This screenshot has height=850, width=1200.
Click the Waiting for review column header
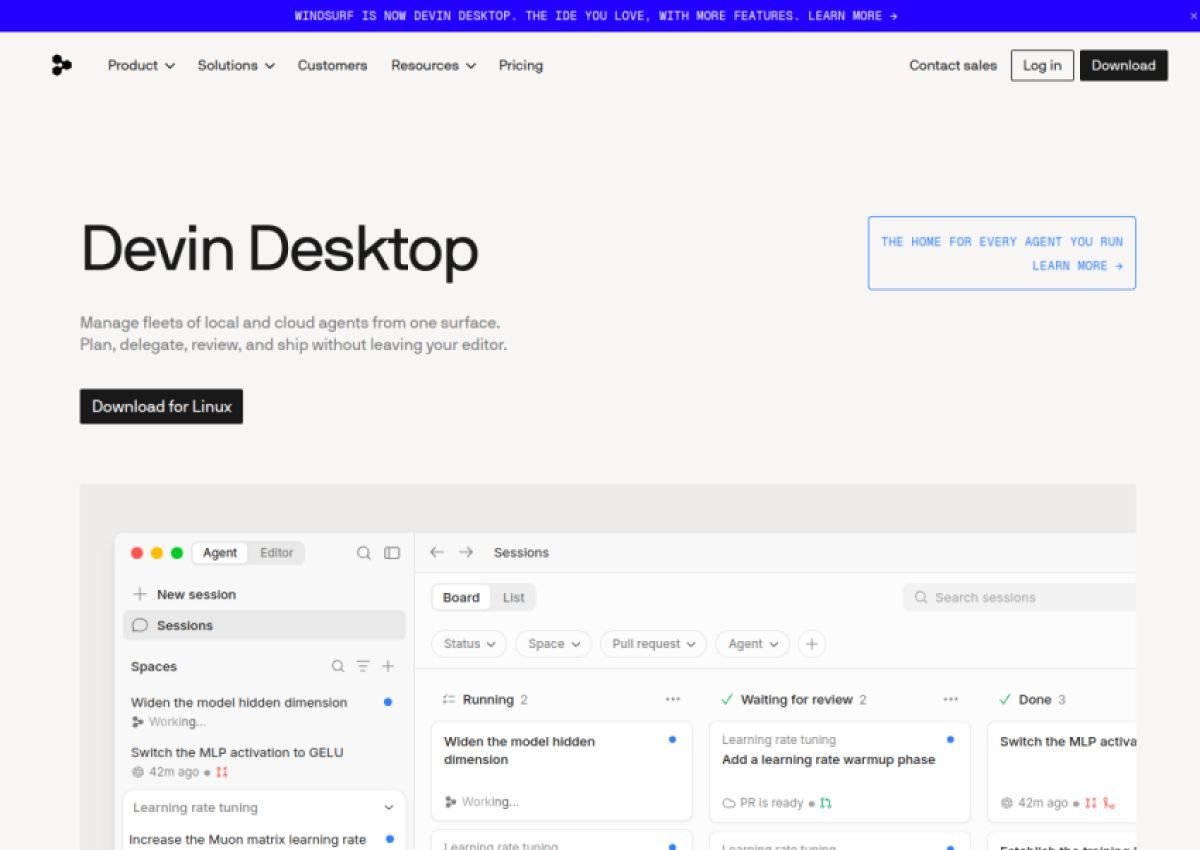[x=796, y=700]
